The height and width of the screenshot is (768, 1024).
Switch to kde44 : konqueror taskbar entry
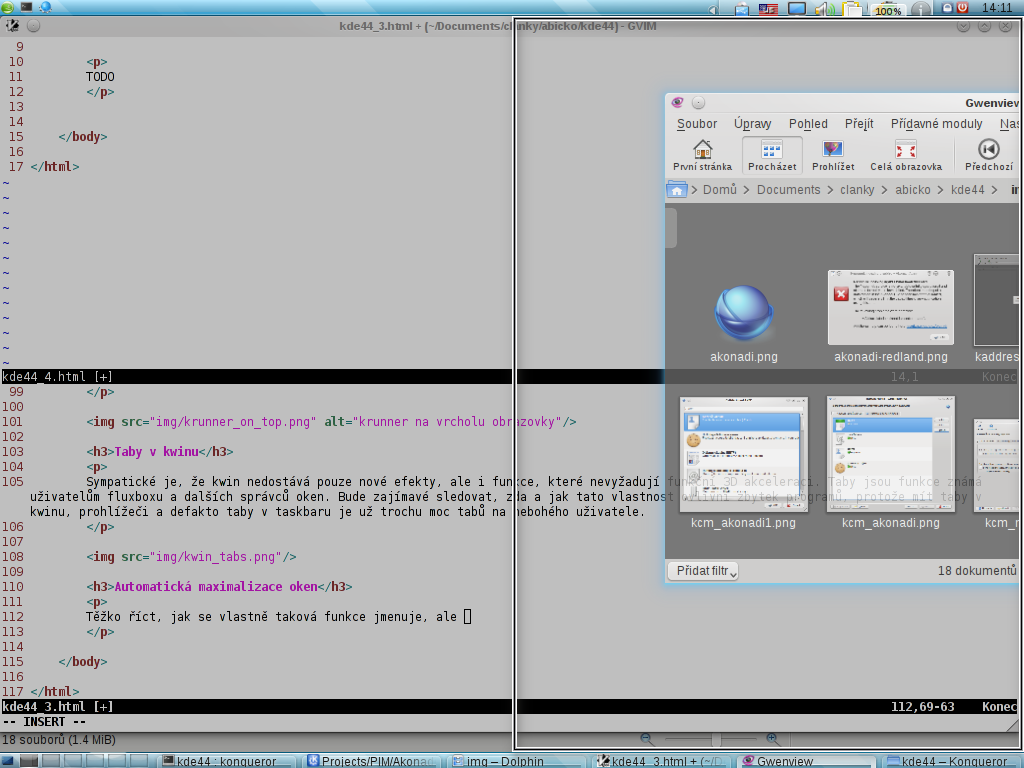[227, 761]
